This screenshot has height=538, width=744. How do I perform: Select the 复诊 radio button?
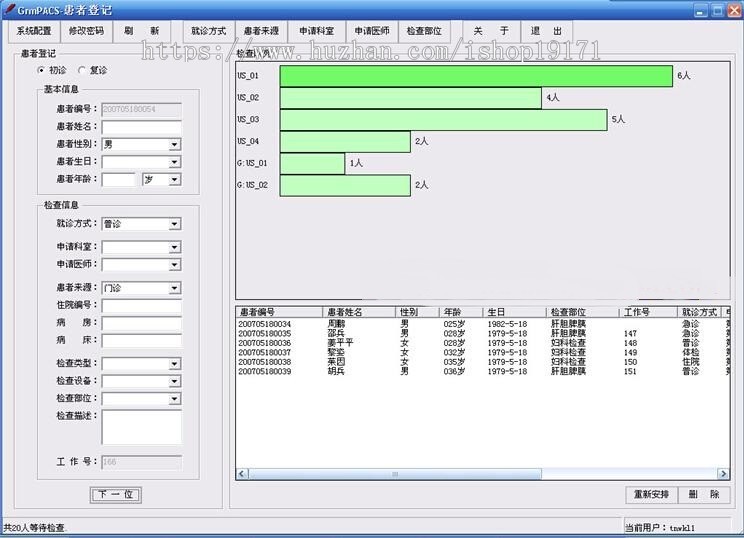tap(81, 71)
